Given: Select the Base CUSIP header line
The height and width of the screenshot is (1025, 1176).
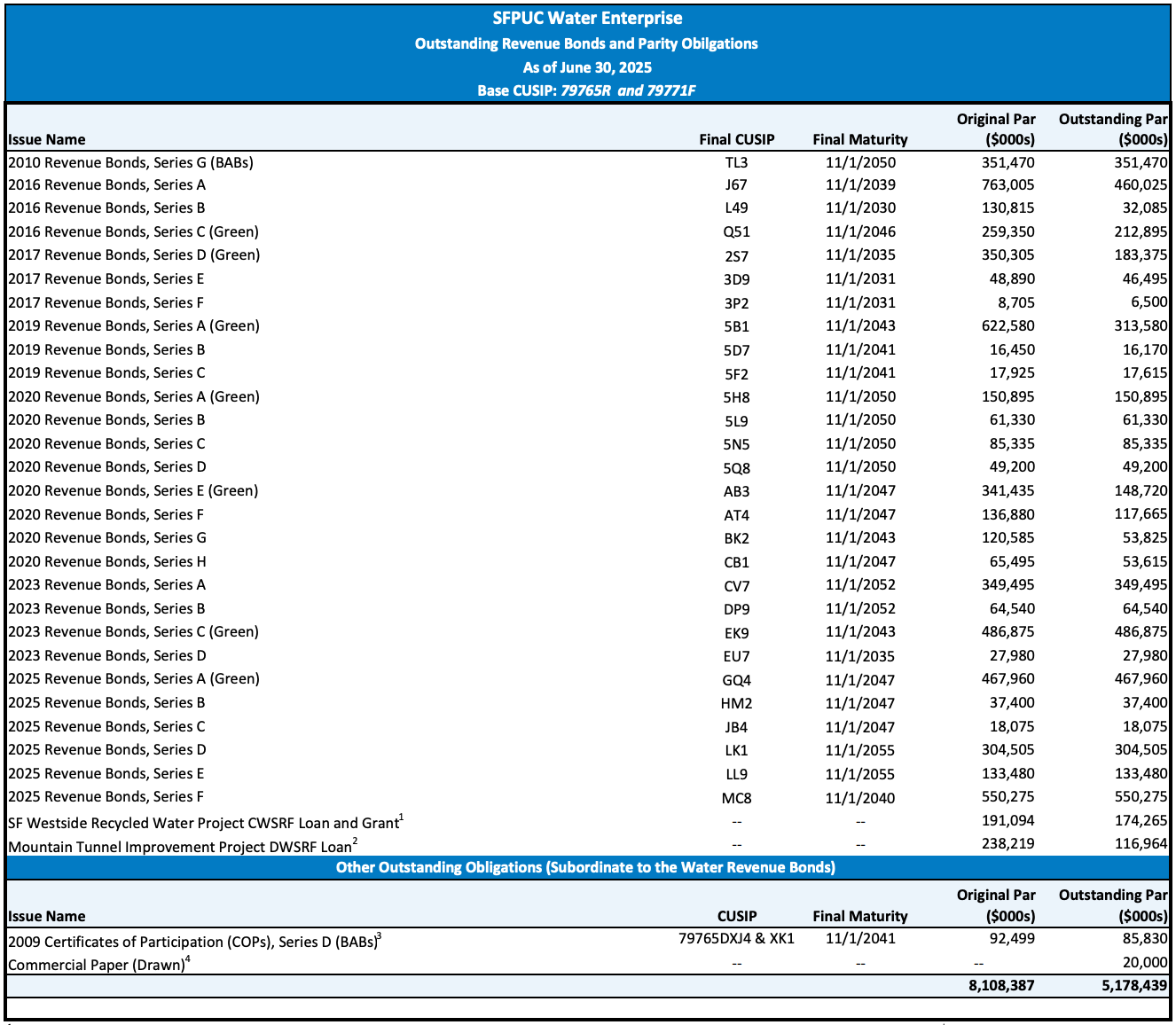Looking at the screenshot, I should (587, 90).
